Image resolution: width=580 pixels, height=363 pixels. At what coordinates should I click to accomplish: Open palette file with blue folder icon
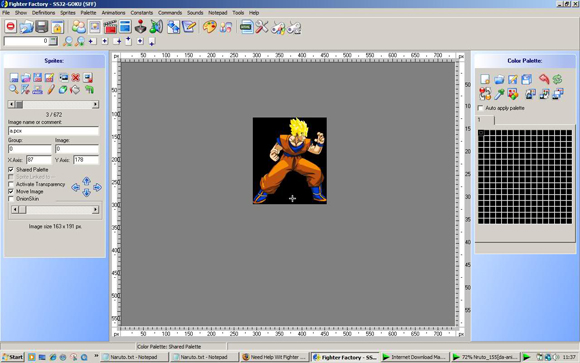[499, 79]
